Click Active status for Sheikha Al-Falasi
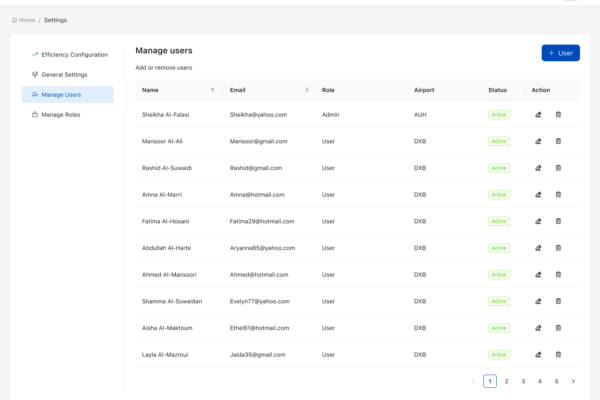The image size is (600, 400). (499, 115)
